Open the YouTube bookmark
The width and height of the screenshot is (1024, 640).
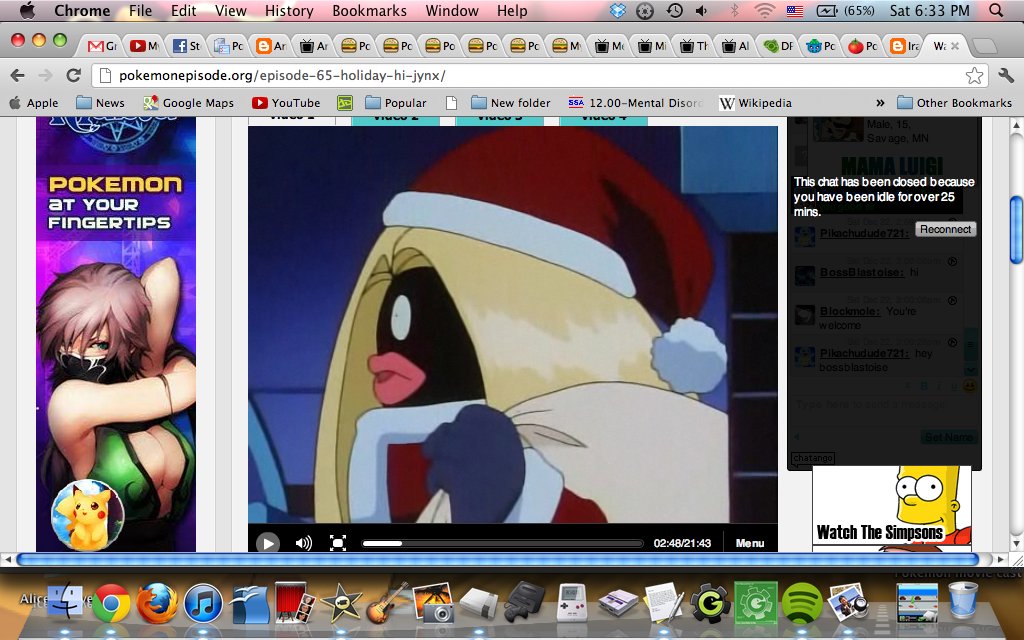coord(286,103)
